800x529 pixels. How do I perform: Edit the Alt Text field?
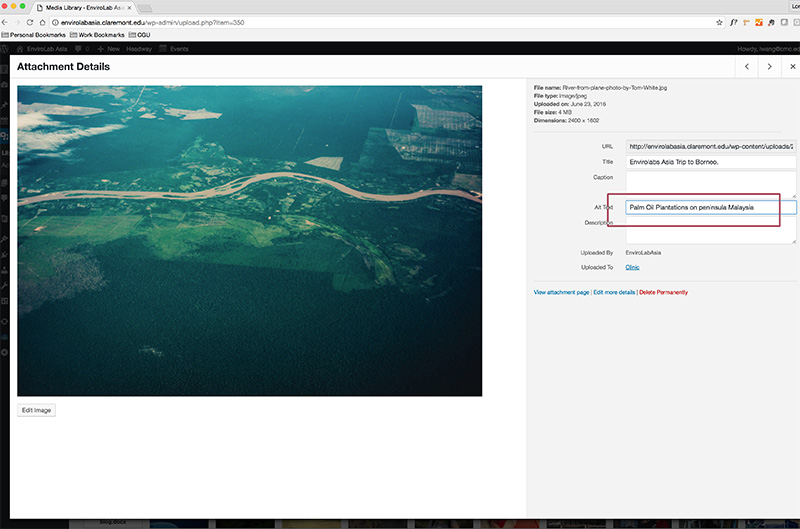pos(711,207)
